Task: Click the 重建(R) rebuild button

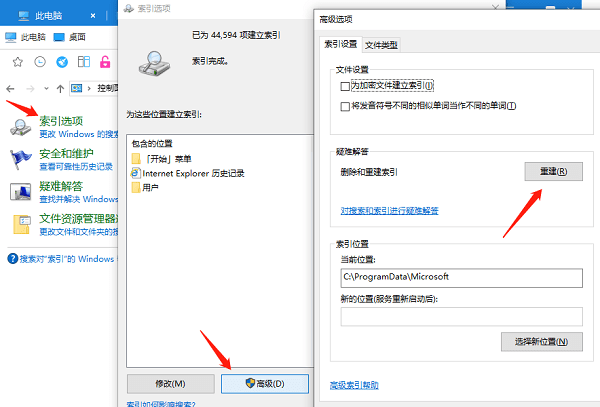Action: tap(547, 172)
